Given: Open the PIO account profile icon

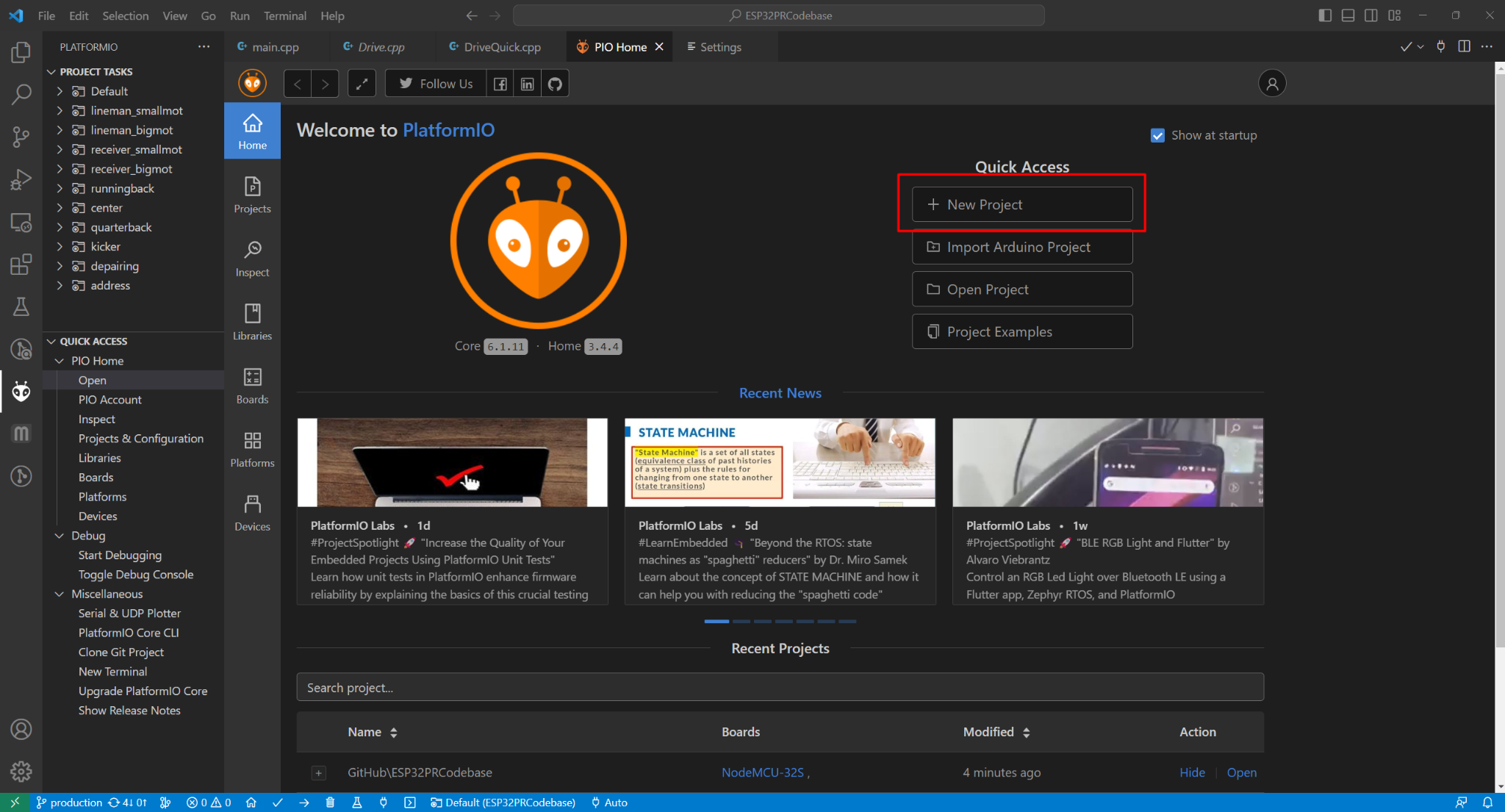Looking at the screenshot, I should click(x=1272, y=84).
